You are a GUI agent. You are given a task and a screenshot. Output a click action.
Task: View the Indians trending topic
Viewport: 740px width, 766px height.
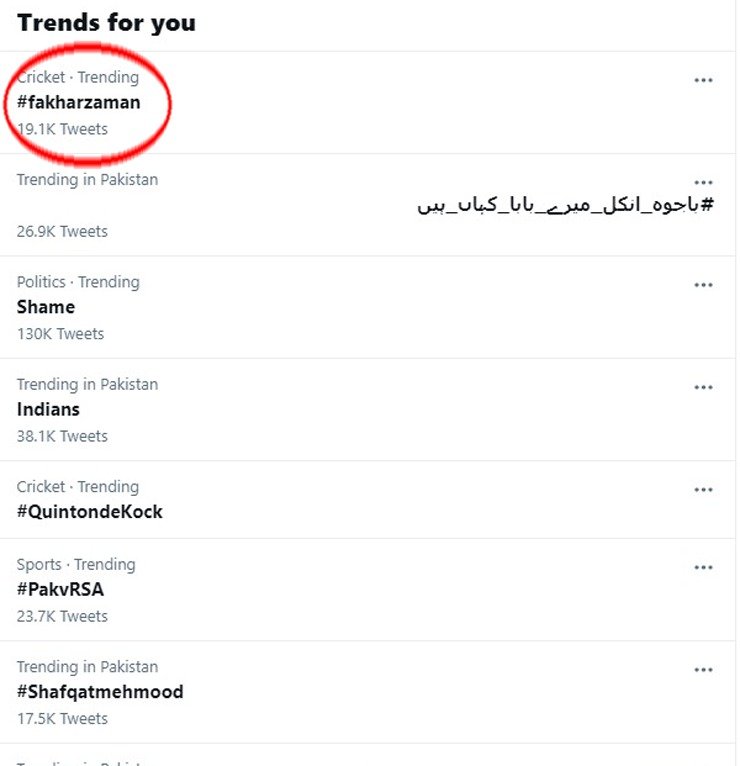[x=48, y=409]
